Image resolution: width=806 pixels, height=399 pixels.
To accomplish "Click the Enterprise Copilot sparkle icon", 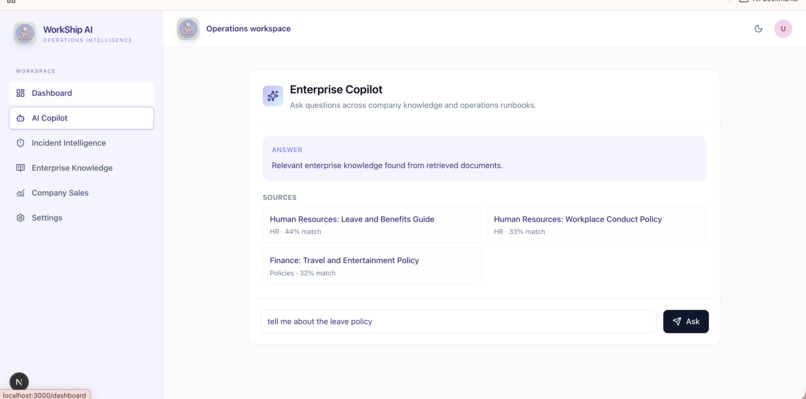I will [273, 96].
